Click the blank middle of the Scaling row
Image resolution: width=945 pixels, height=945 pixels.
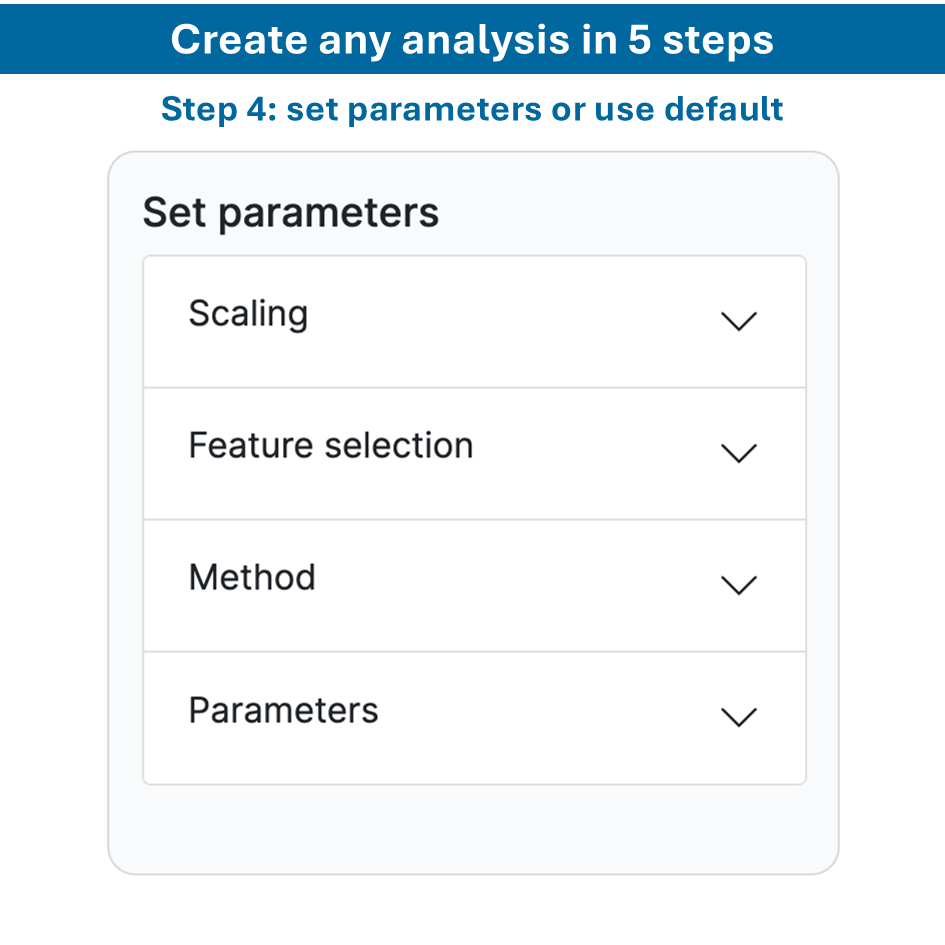[x=500, y=321]
